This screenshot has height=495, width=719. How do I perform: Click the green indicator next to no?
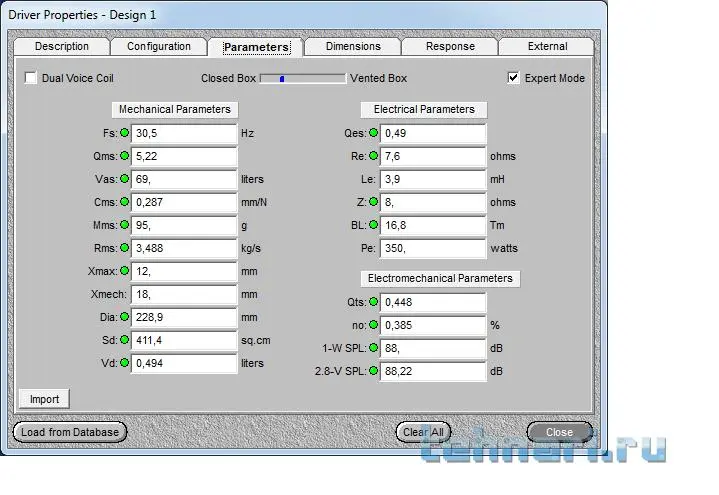click(373, 325)
